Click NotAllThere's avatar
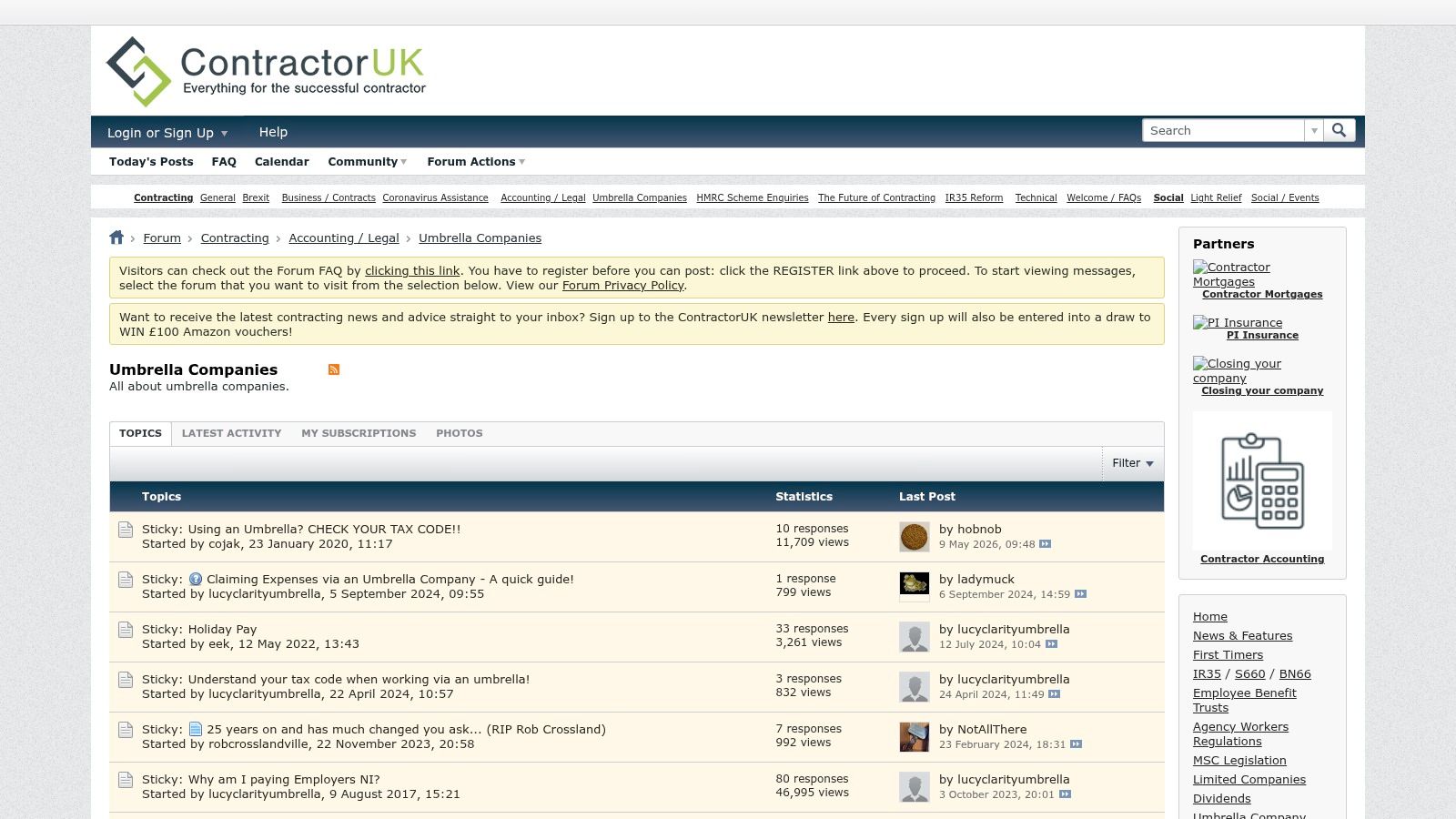 [914, 737]
